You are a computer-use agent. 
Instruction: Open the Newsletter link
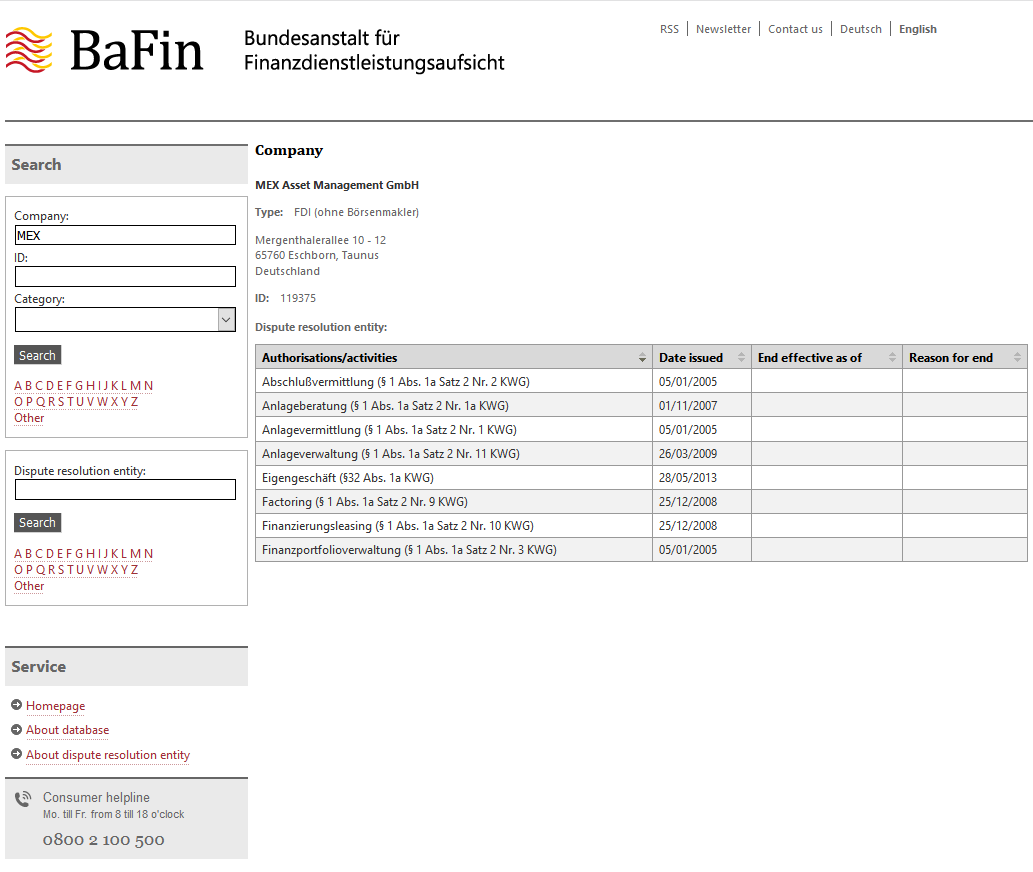point(723,29)
